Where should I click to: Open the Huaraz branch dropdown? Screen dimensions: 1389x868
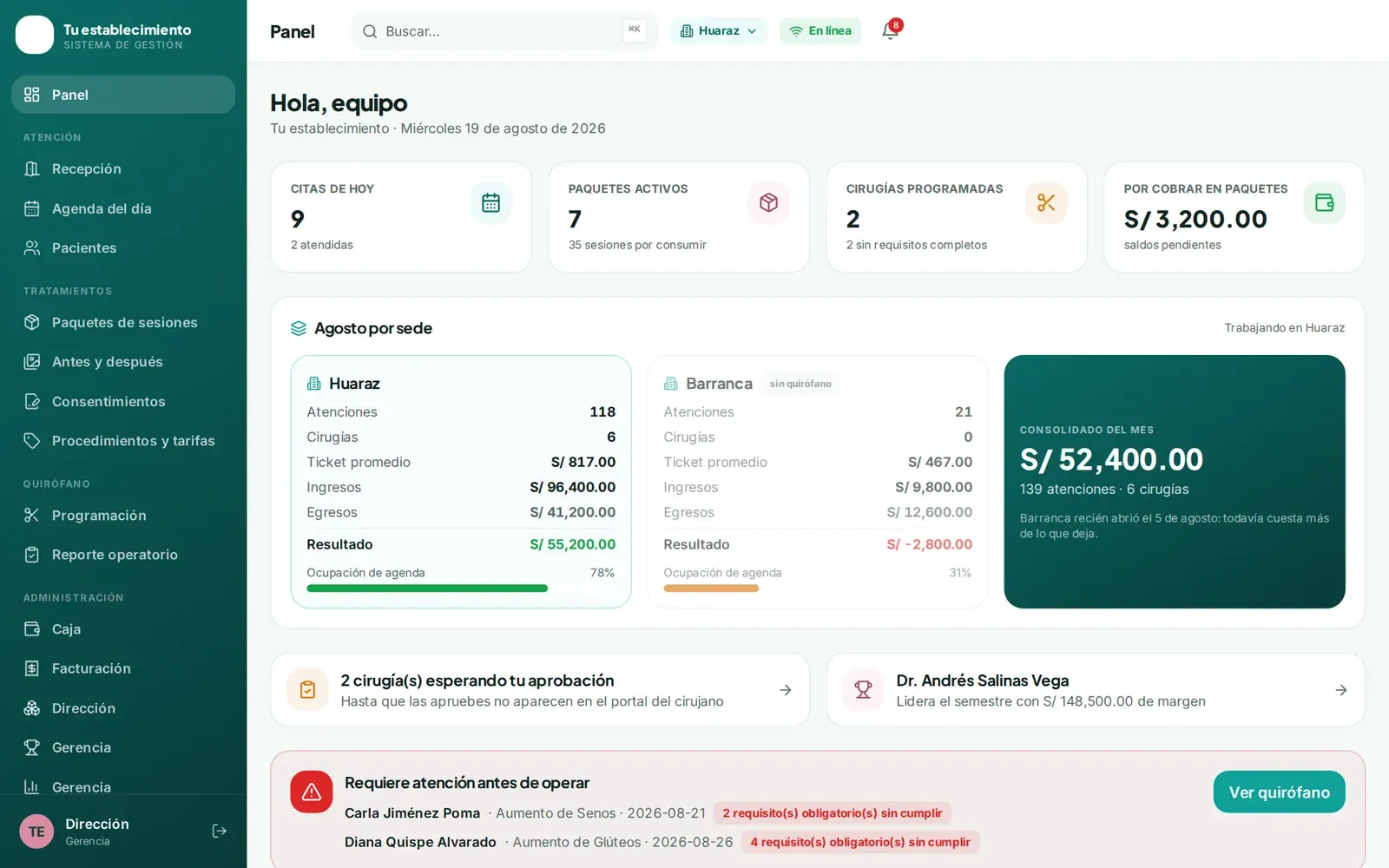719,30
